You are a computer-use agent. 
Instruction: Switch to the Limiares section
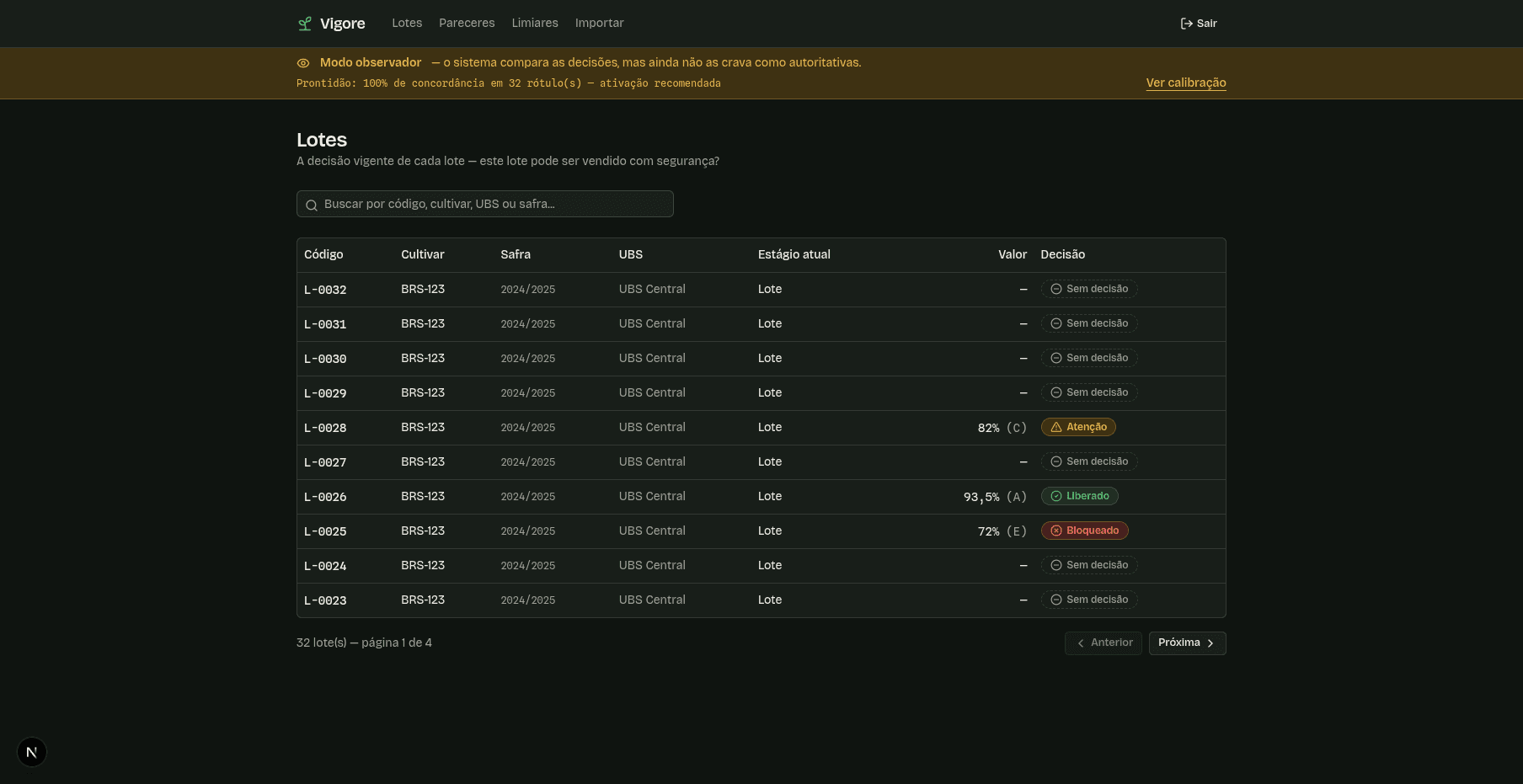pyautogui.click(x=535, y=24)
